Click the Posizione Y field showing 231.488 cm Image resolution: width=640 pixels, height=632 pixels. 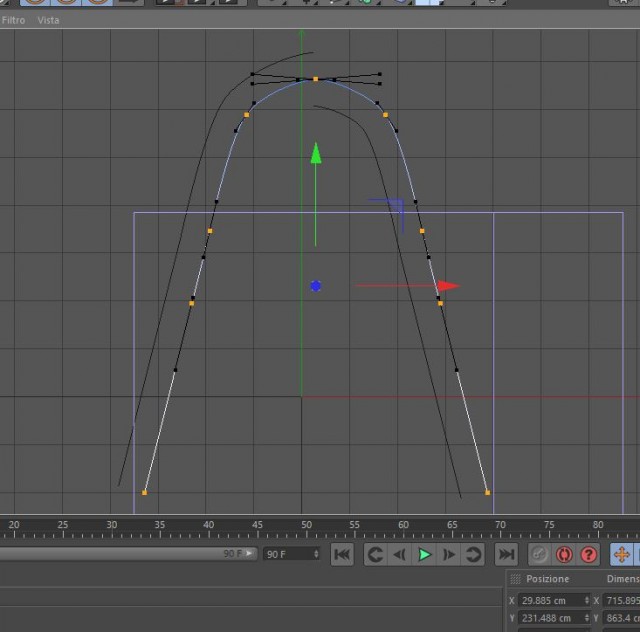point(554,618)
